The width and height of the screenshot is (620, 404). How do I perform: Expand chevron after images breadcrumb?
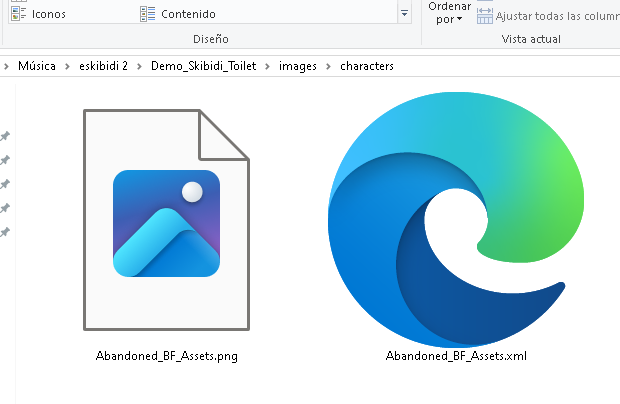coord(329,66)
